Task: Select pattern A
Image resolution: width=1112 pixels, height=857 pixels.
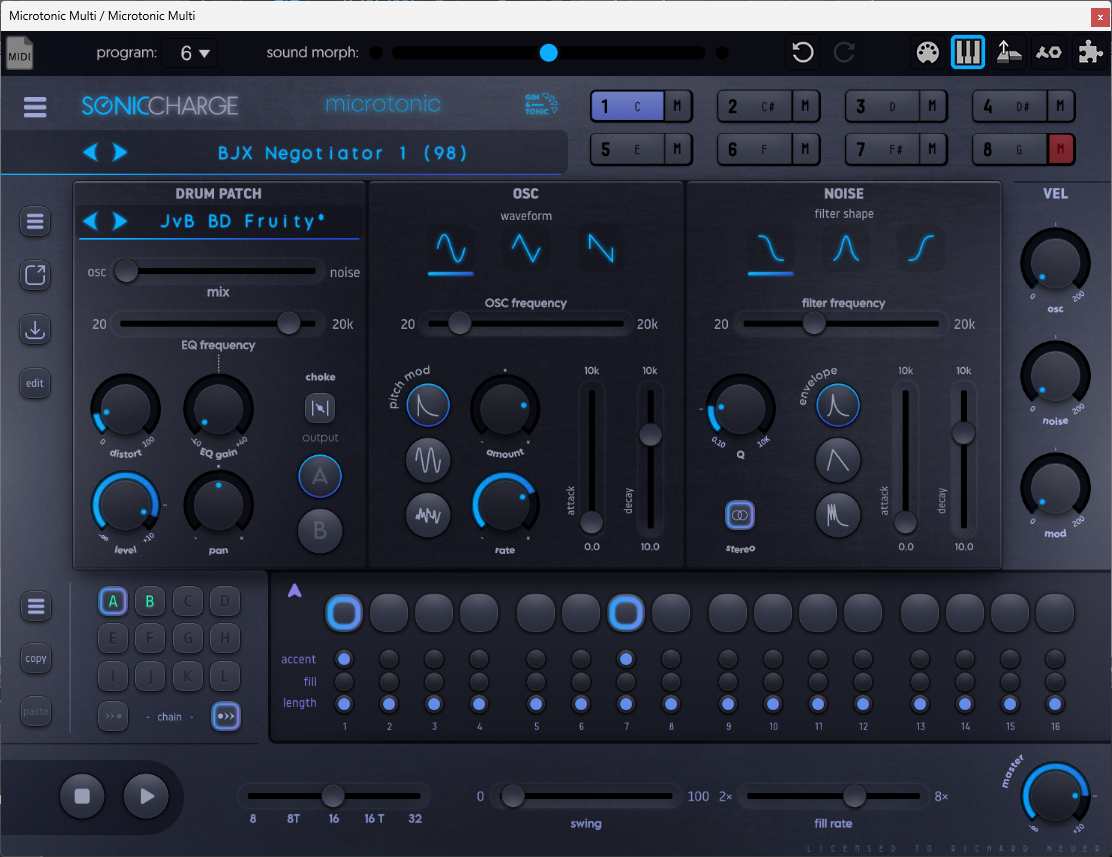Action: click(113, 602)
